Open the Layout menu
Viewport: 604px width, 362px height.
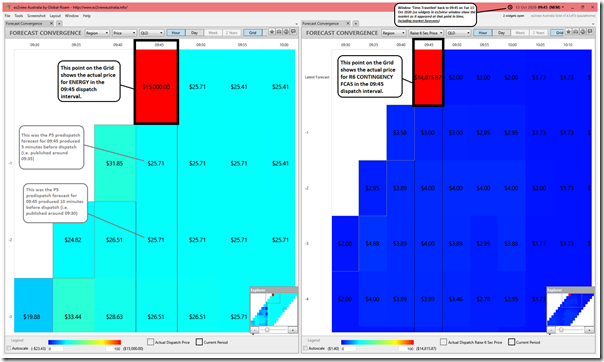(55, 16)
